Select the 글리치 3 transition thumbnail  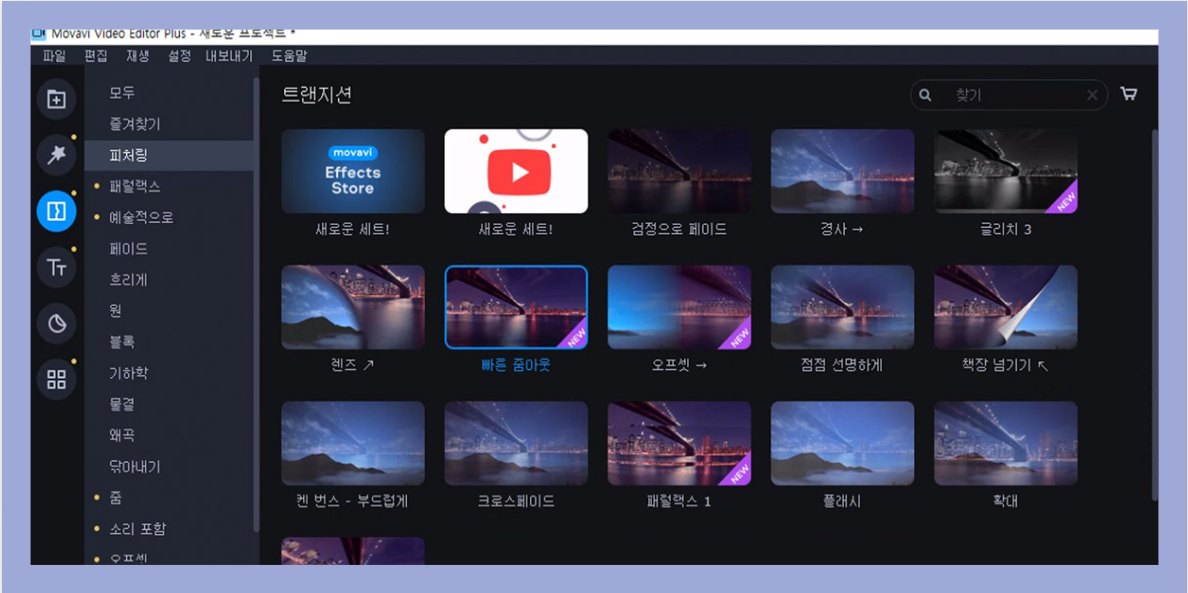point(1005,171)
